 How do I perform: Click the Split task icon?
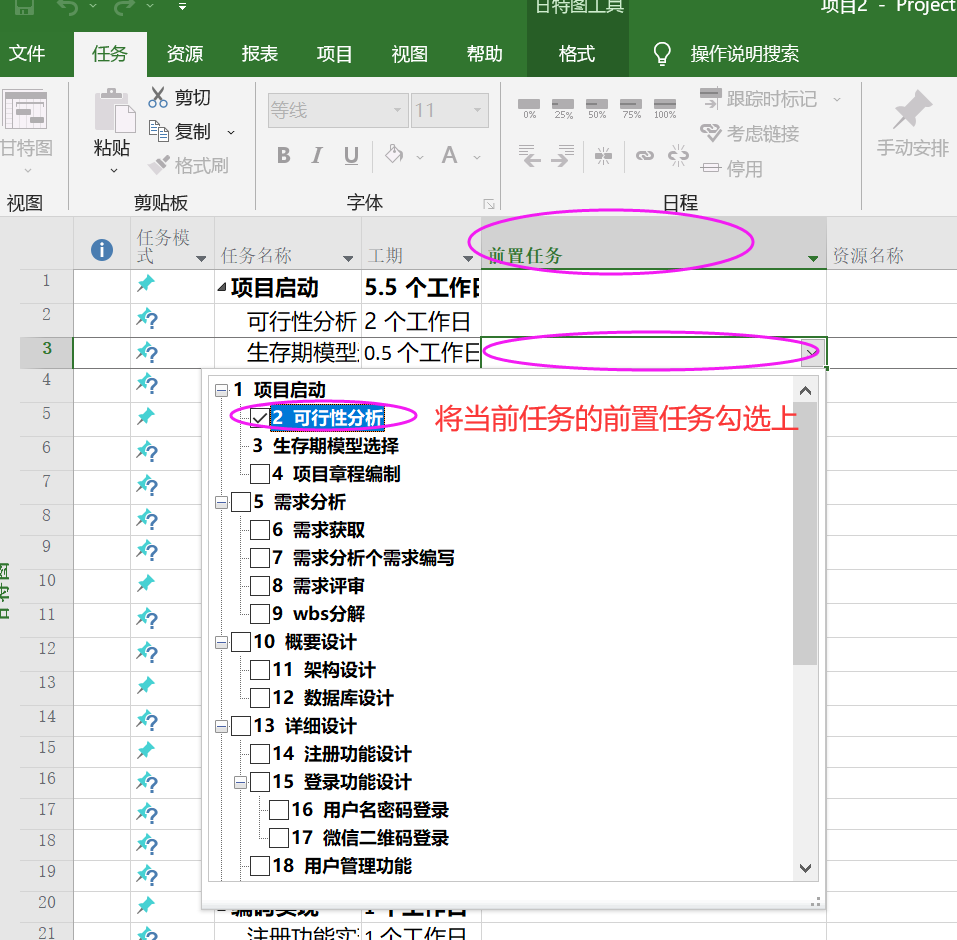pyautogui.click(x=603, y=156)
